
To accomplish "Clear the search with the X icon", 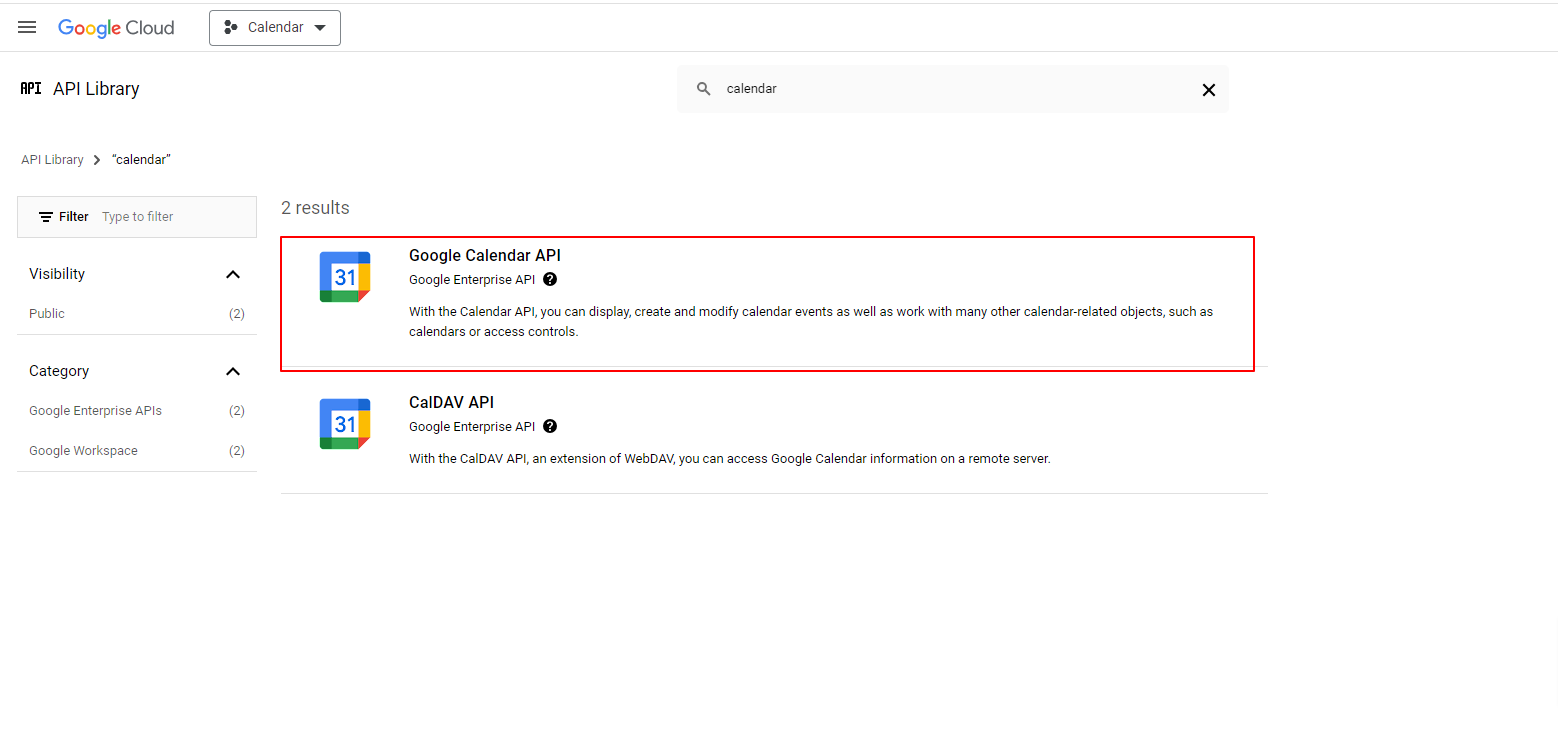I will pos(1208,90).
